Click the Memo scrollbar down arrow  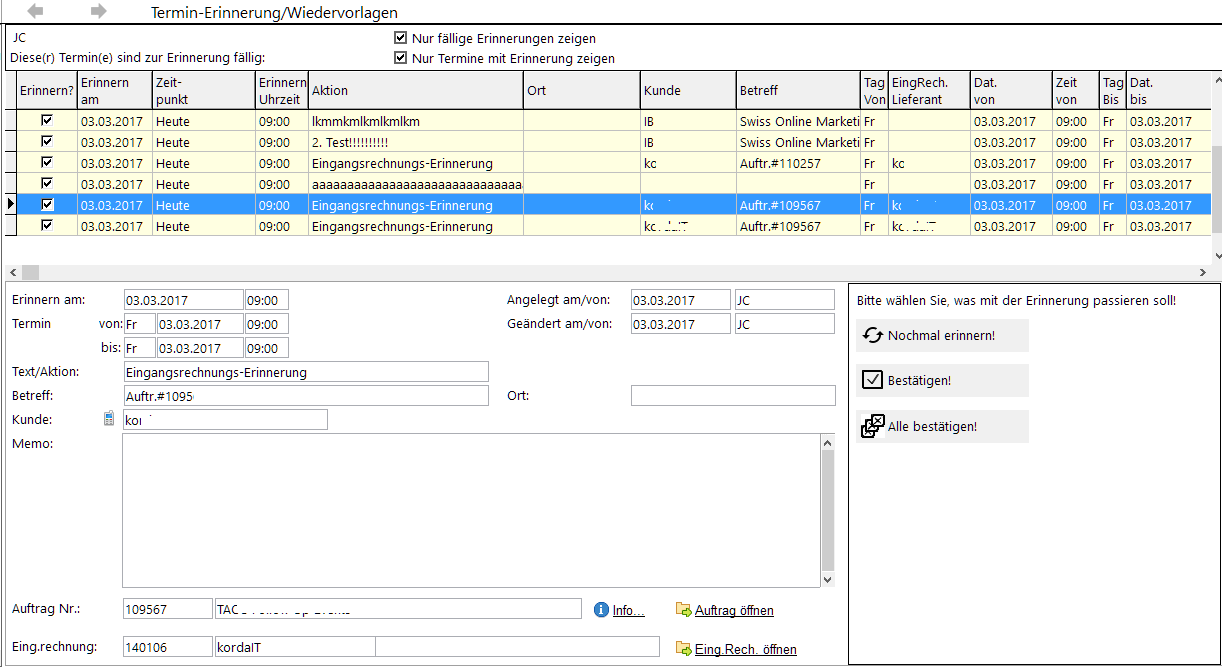pos(827,579)
